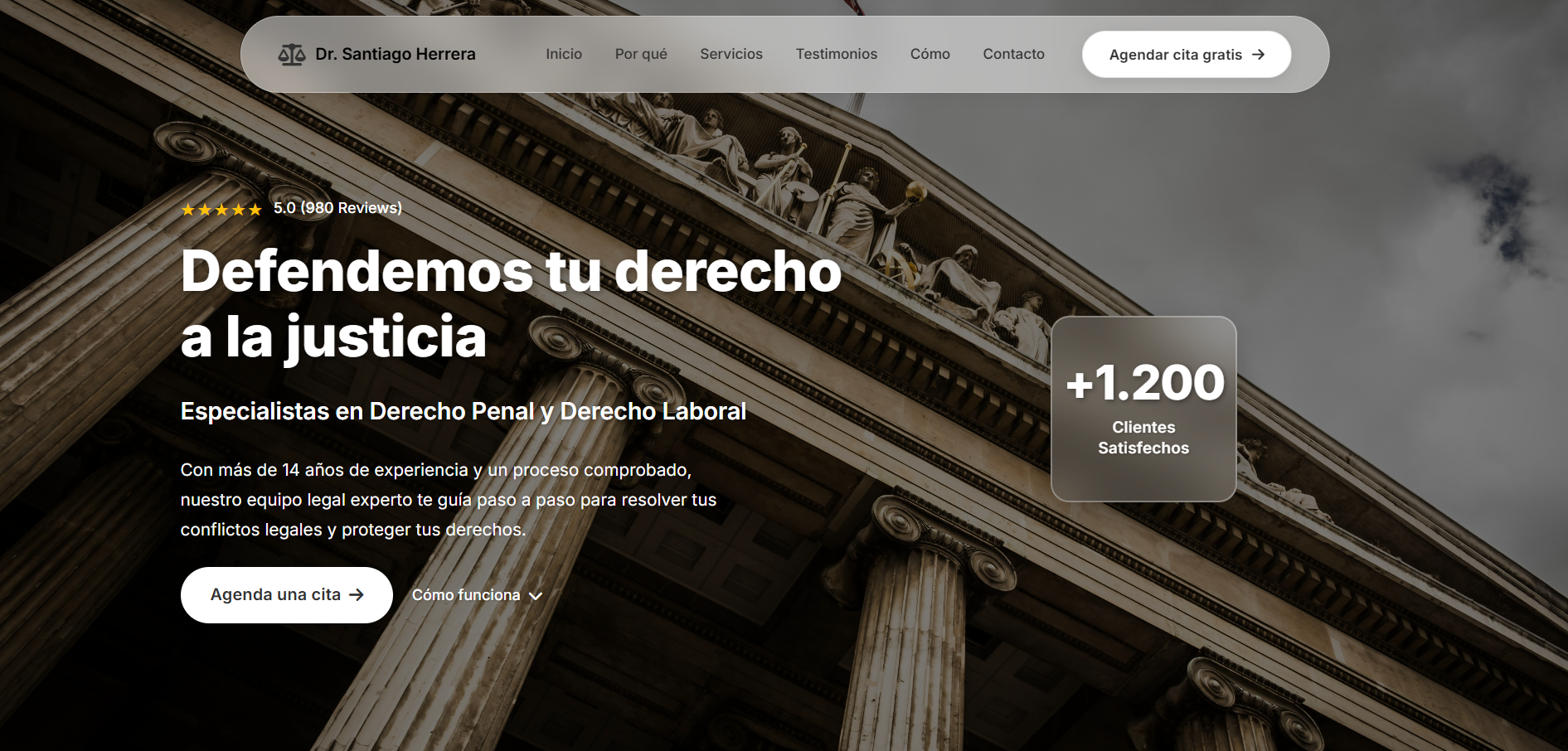The image size is (1568, 751).
Task: Click the second star in the review rating
Action: point(204,209)
